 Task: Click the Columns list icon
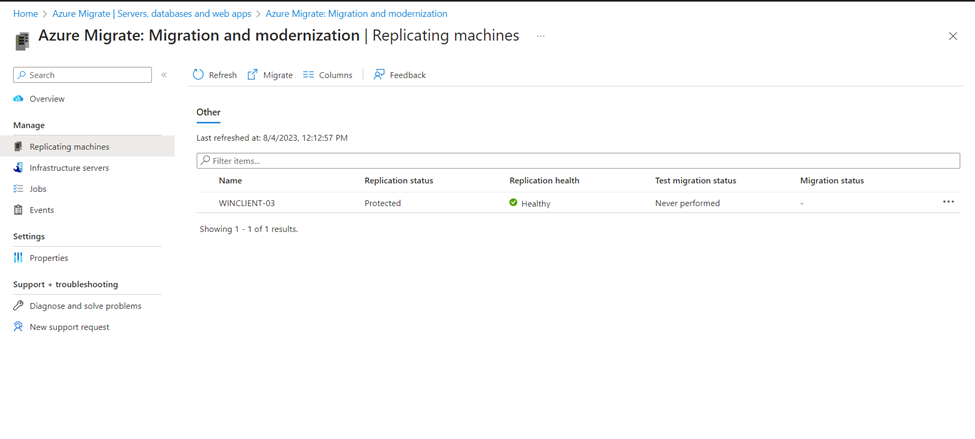(308, 75)
